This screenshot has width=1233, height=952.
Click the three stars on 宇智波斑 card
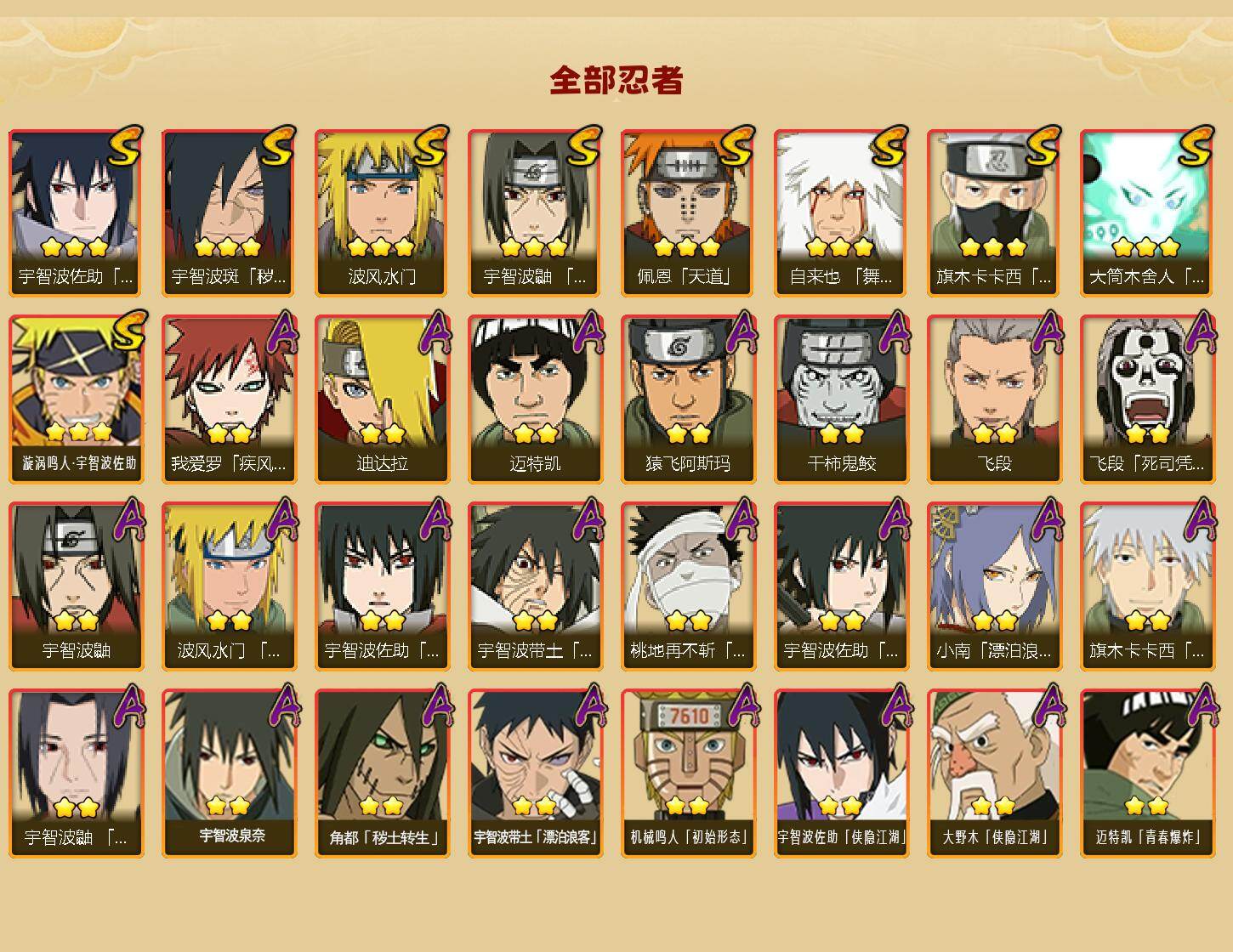click(227, 247)
